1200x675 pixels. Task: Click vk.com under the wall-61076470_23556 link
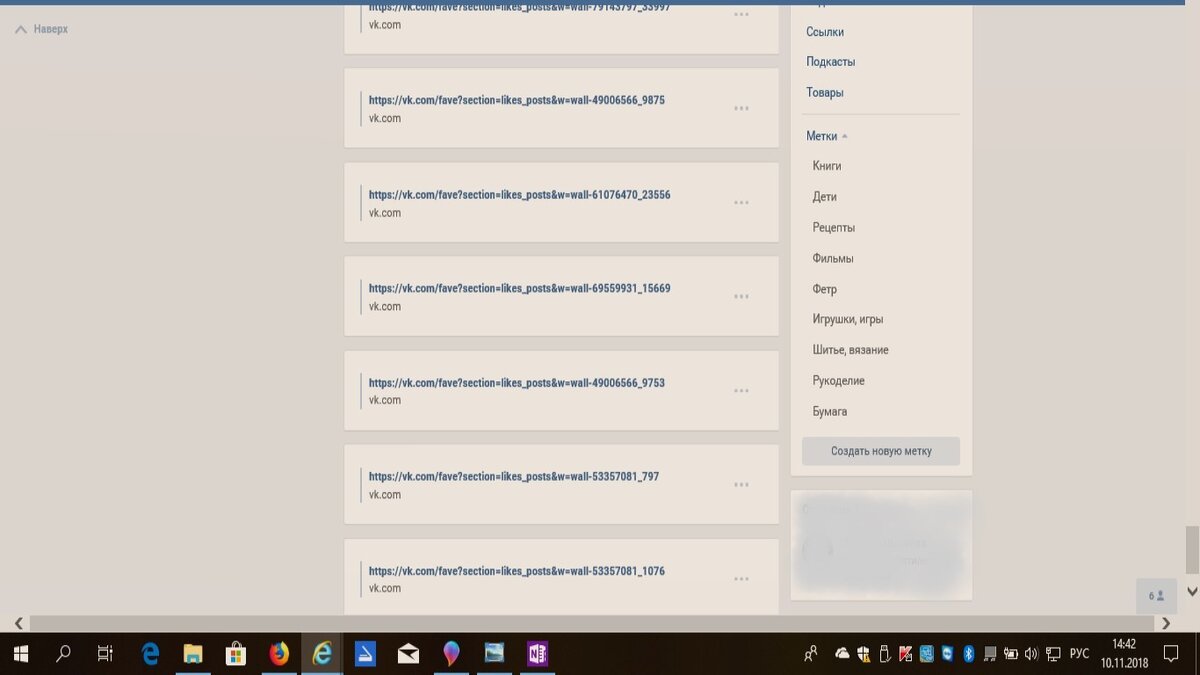click(385, 213)
